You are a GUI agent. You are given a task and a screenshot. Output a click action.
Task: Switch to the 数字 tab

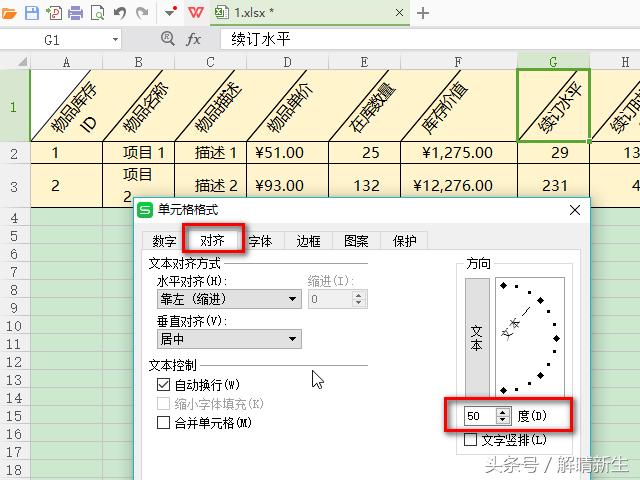click(x=164, y=241)
